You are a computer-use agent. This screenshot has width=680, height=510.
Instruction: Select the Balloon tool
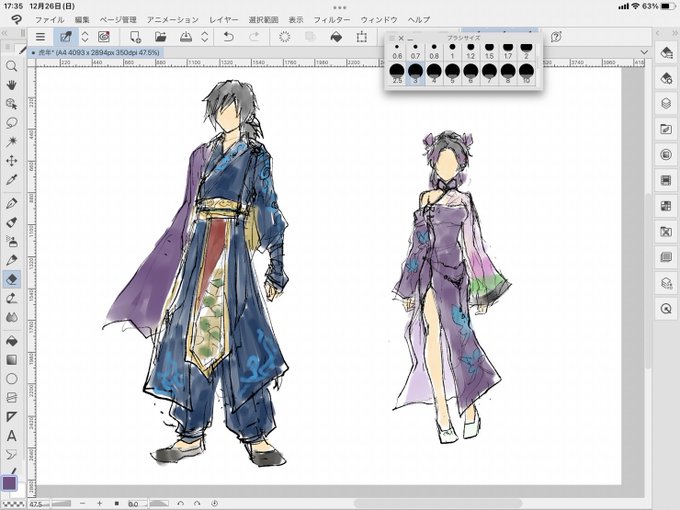(12, 454)
